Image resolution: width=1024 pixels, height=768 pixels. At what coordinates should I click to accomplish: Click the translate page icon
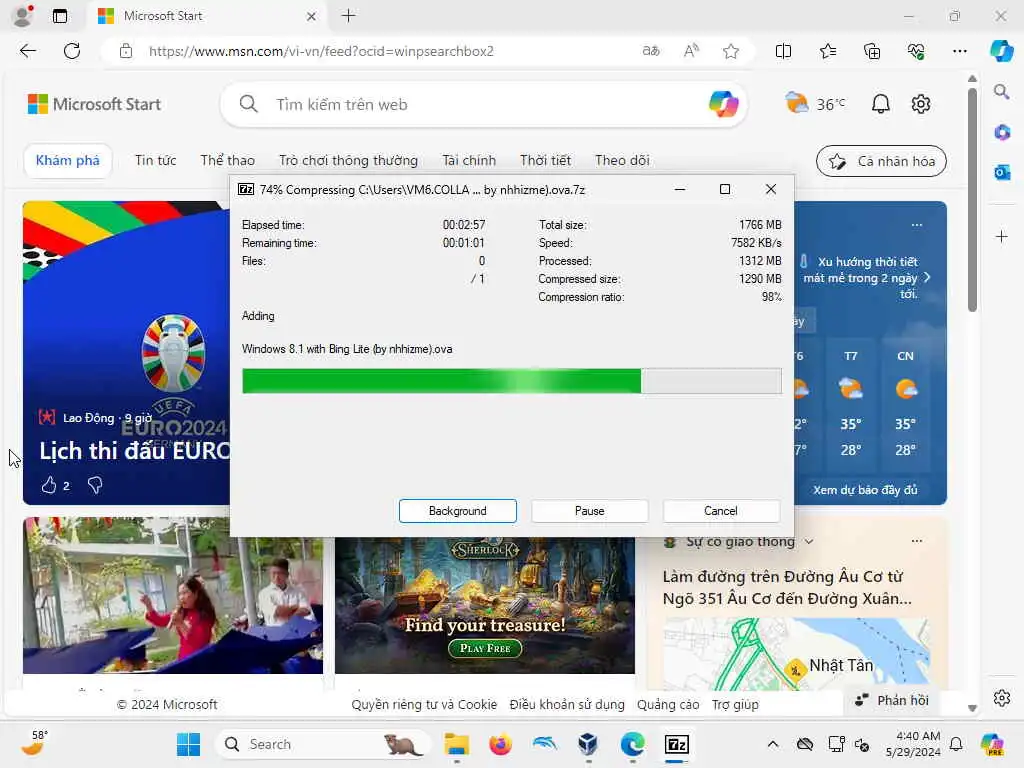pyautogui.click(x=651, y=51)
